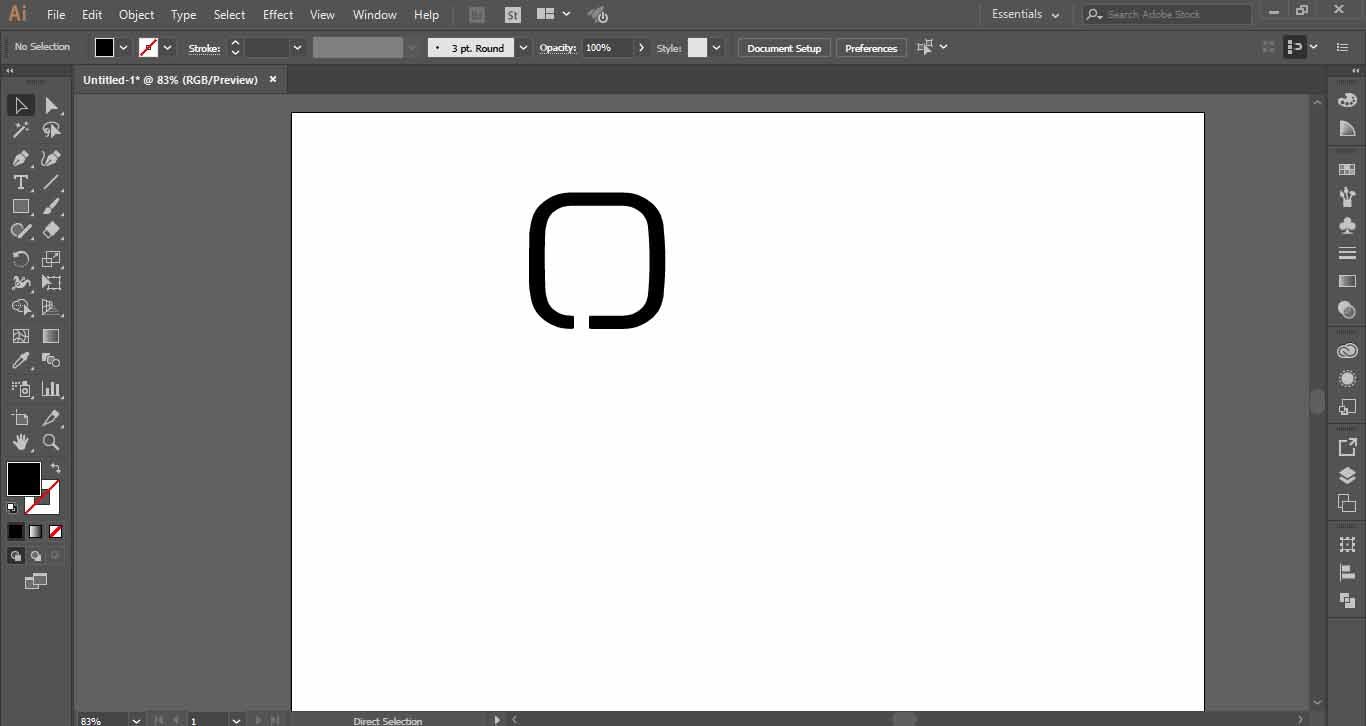Activate the Blend tool
The height and width of the screenshot is (726, 1366).
click(x=51, y=361)
